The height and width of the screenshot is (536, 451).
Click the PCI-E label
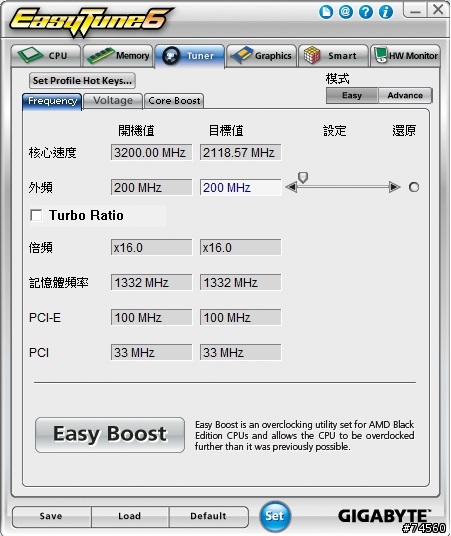[x=45, y=318]
